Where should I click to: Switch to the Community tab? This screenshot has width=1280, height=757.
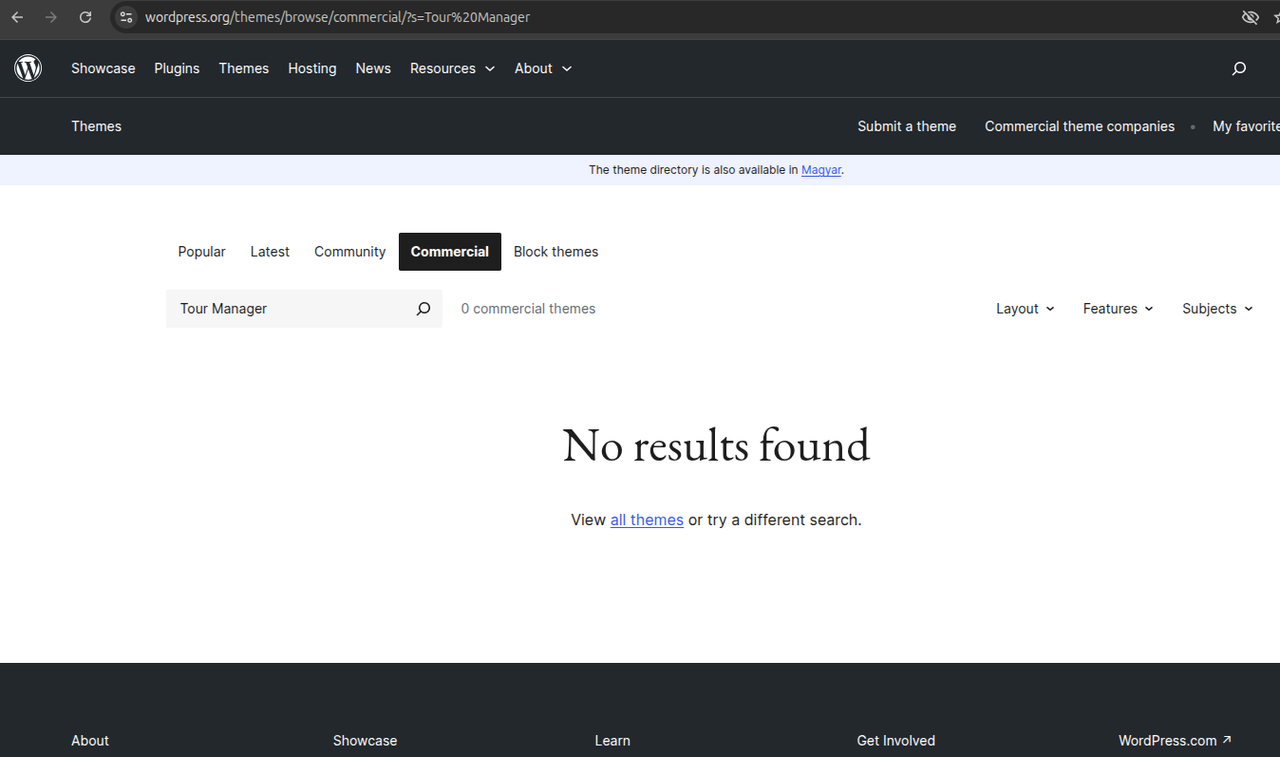tap(350, 252)
